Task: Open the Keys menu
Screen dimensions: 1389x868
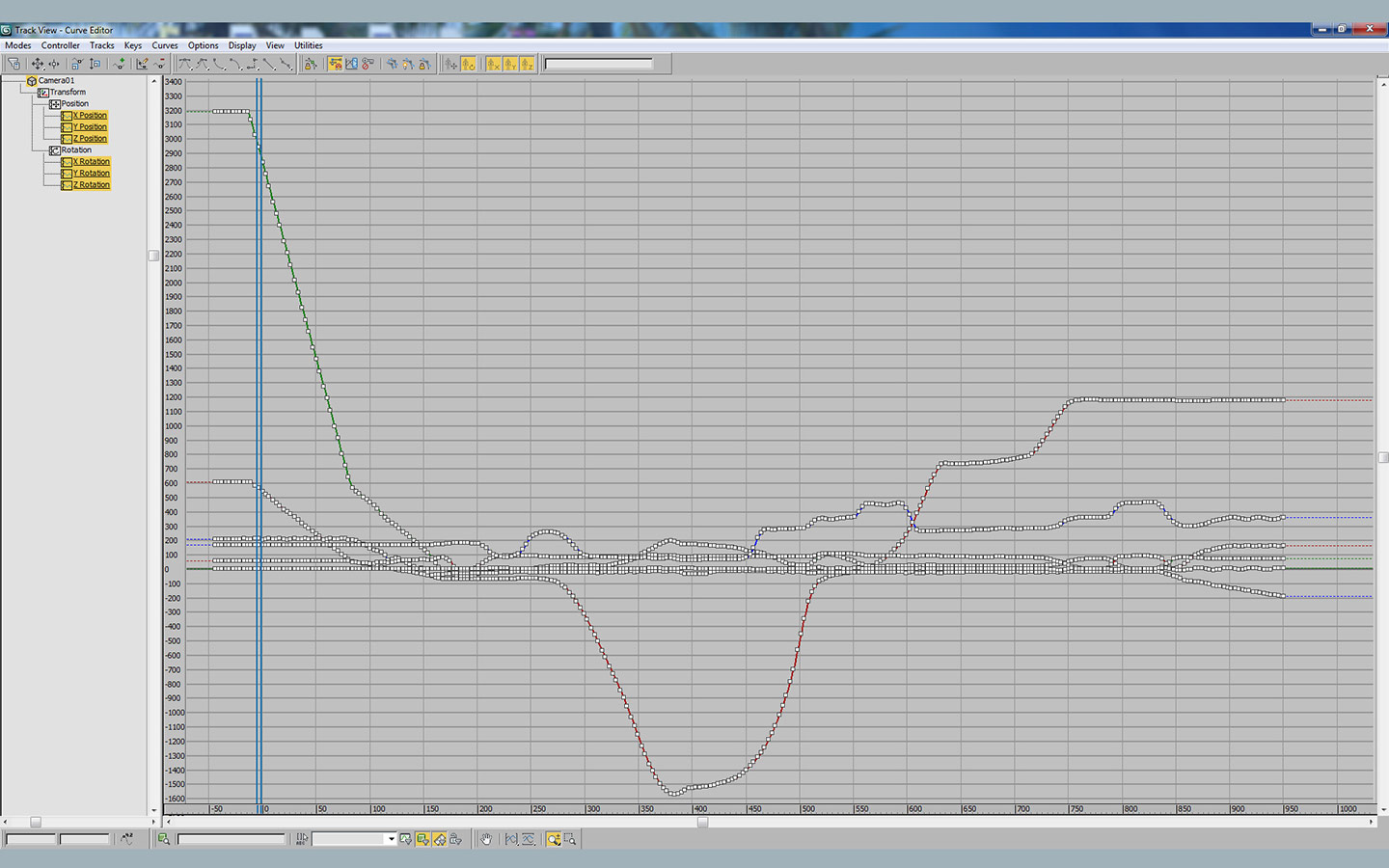Action: [x=133, y=45]
